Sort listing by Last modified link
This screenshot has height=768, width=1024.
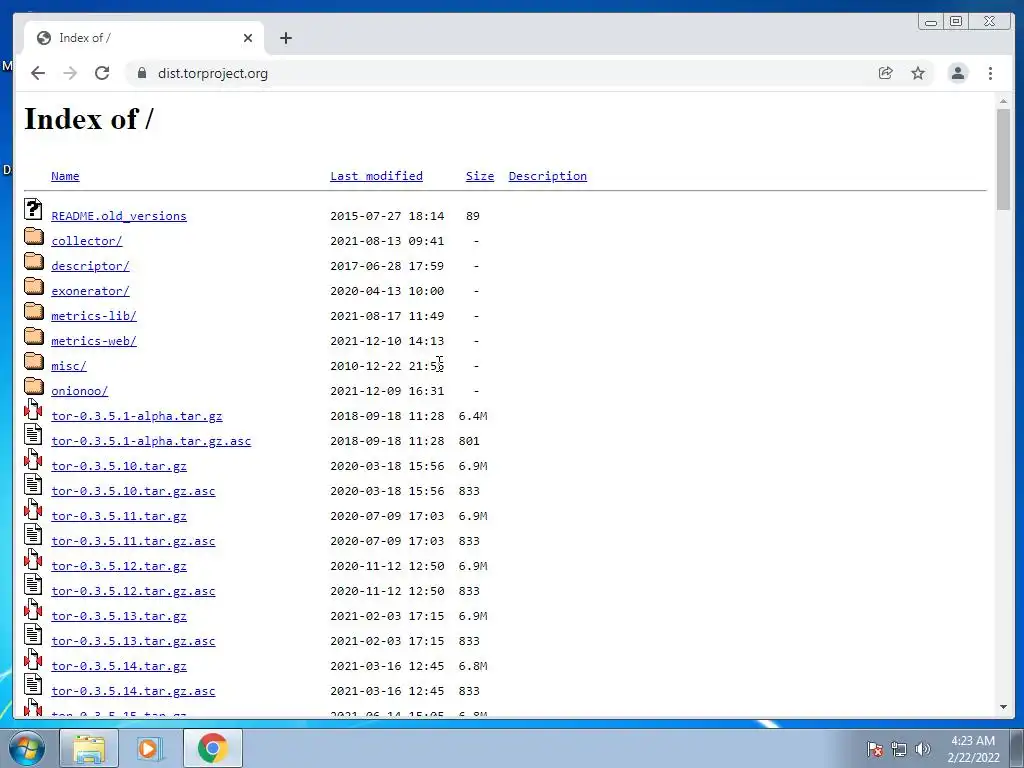[376, 176]
